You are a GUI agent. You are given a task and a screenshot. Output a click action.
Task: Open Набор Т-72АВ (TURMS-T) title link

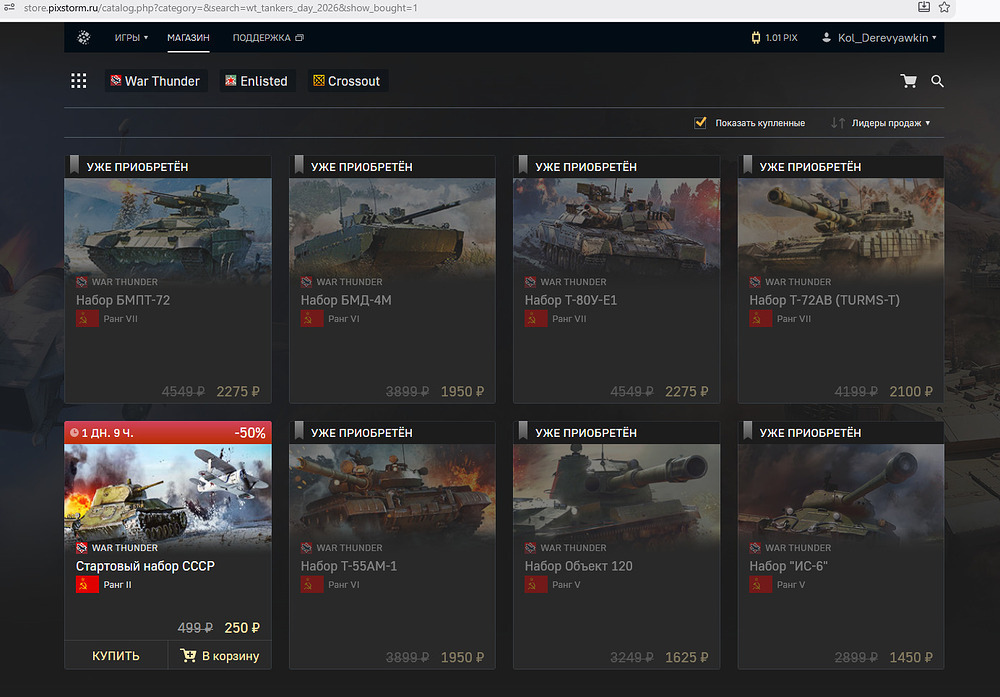click(x=824, y=300)
